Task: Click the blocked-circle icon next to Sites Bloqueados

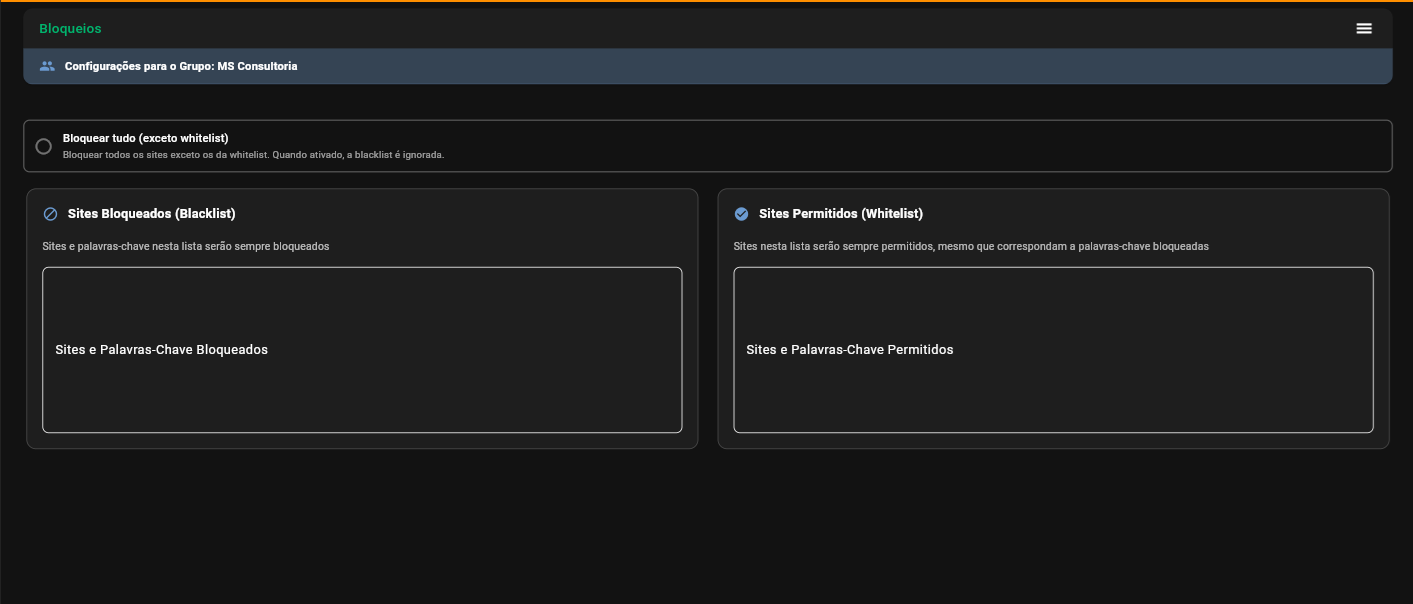Action: 51,214
